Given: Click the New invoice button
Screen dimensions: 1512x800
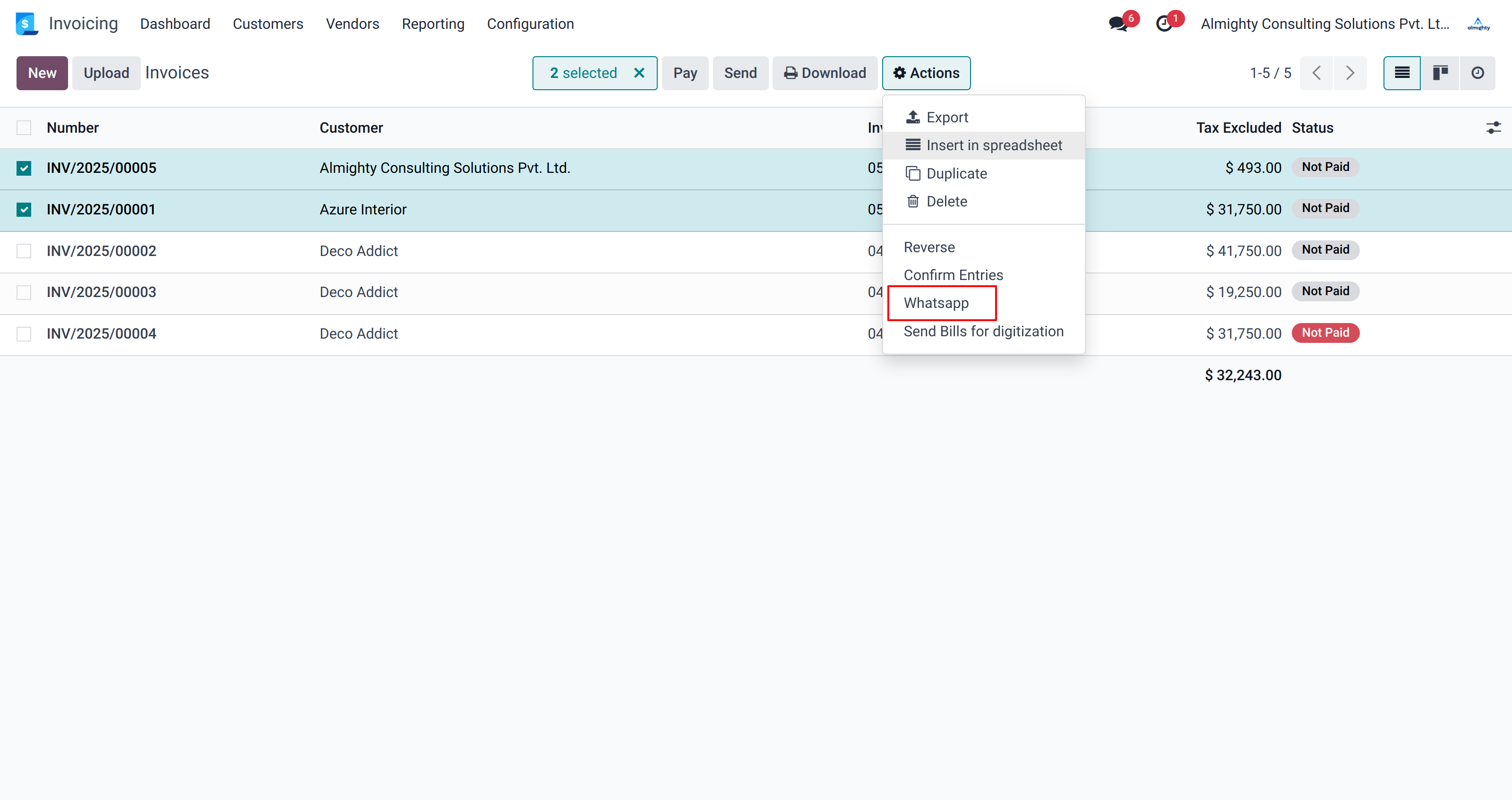Looking at the screenshot, I should [42, 73].
